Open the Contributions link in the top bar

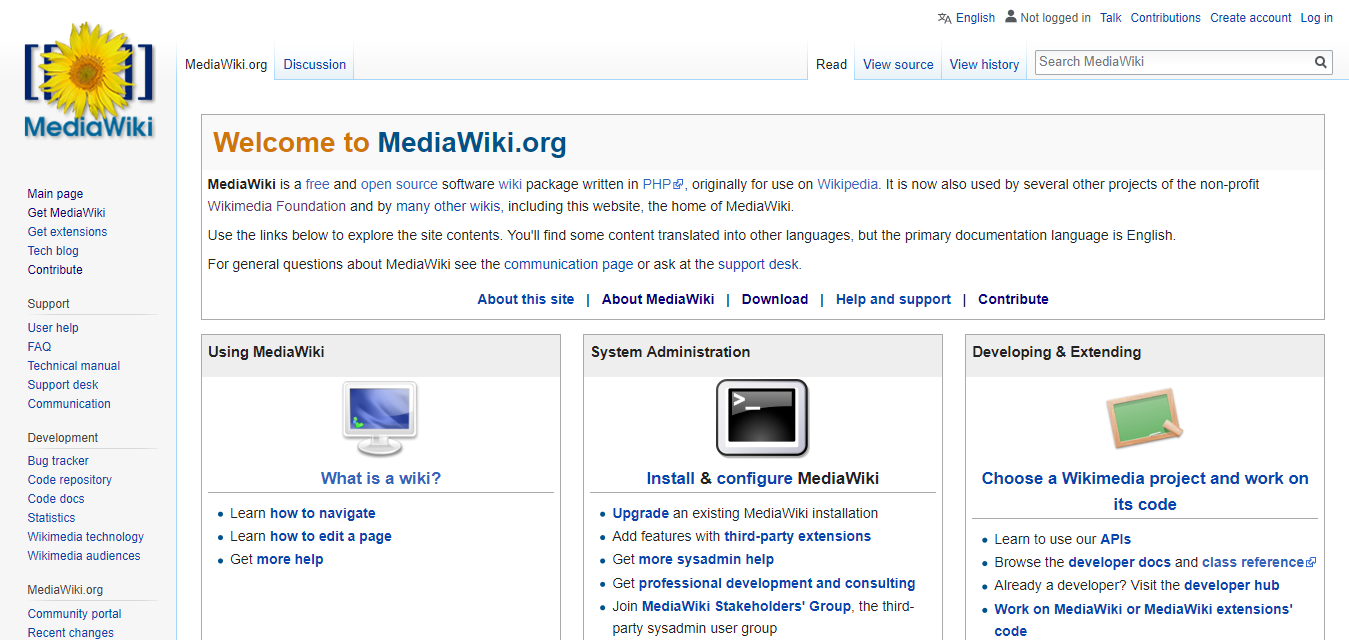(x=1165, y=18)
